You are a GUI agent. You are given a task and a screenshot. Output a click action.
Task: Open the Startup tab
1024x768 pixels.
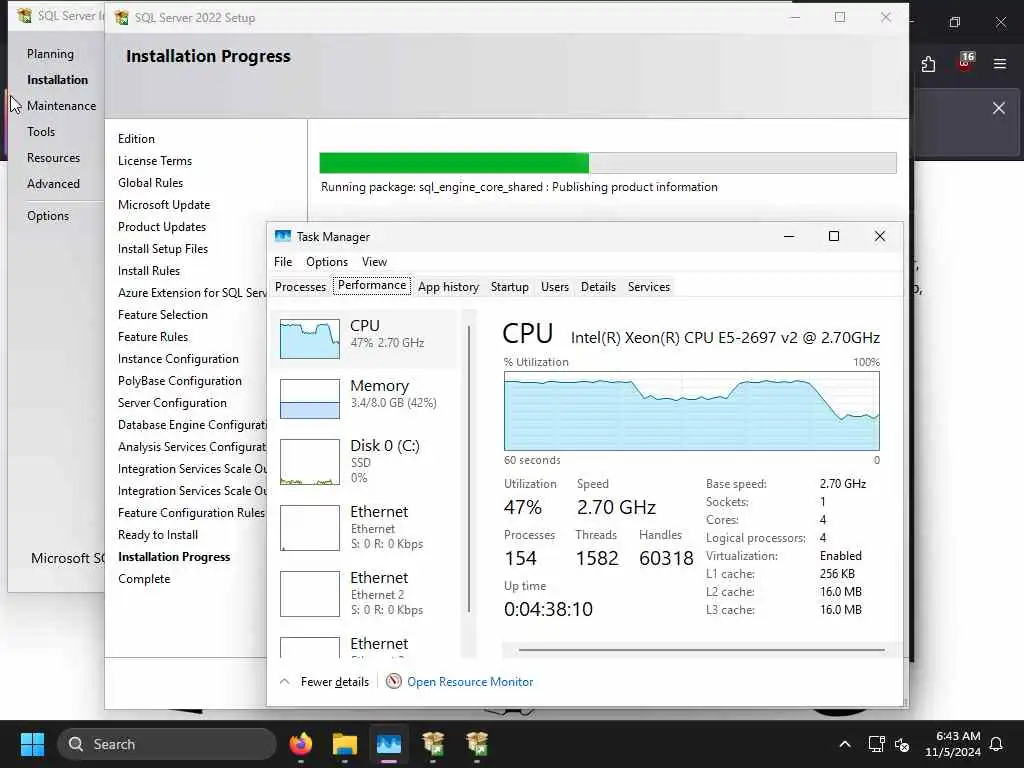(509, 287)
